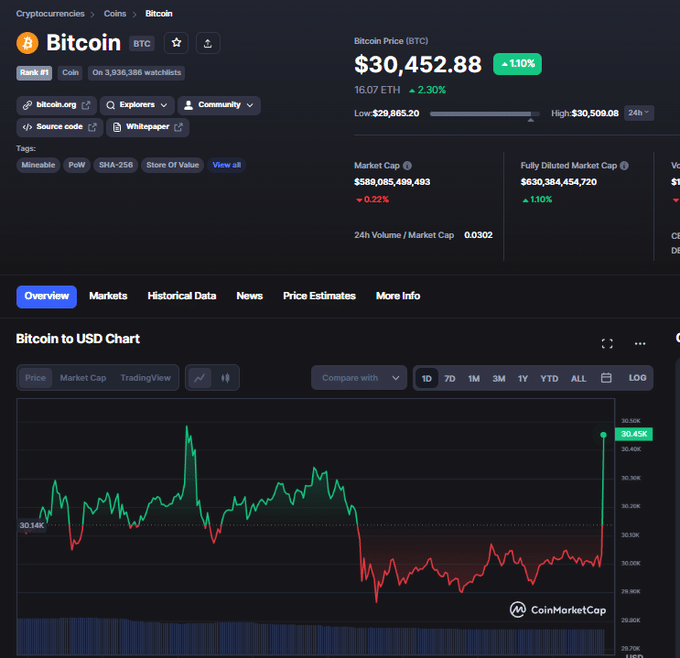Click the share upload icon
Image resolution: width=680 pixels, height=658 pixels.
point(207,43)
